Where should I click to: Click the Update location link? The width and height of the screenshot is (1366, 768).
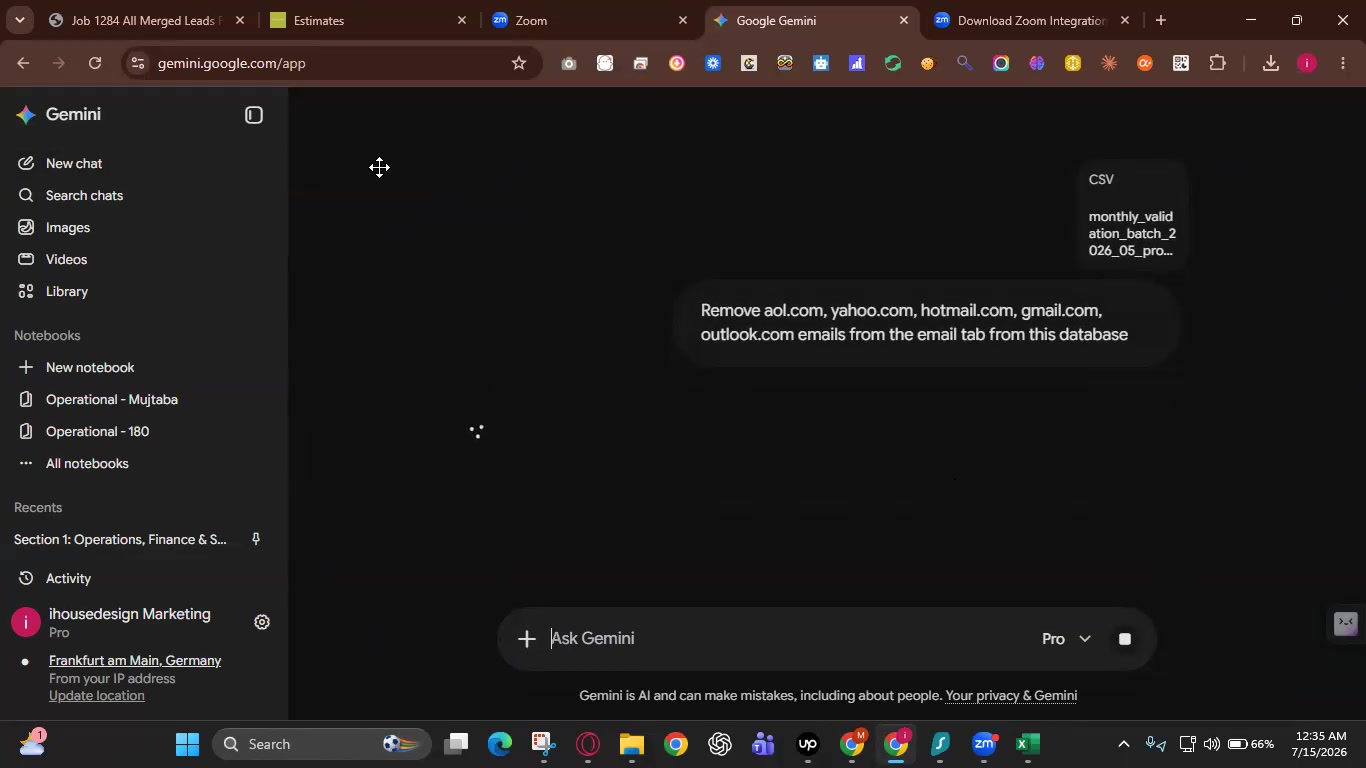coord(97,695)
